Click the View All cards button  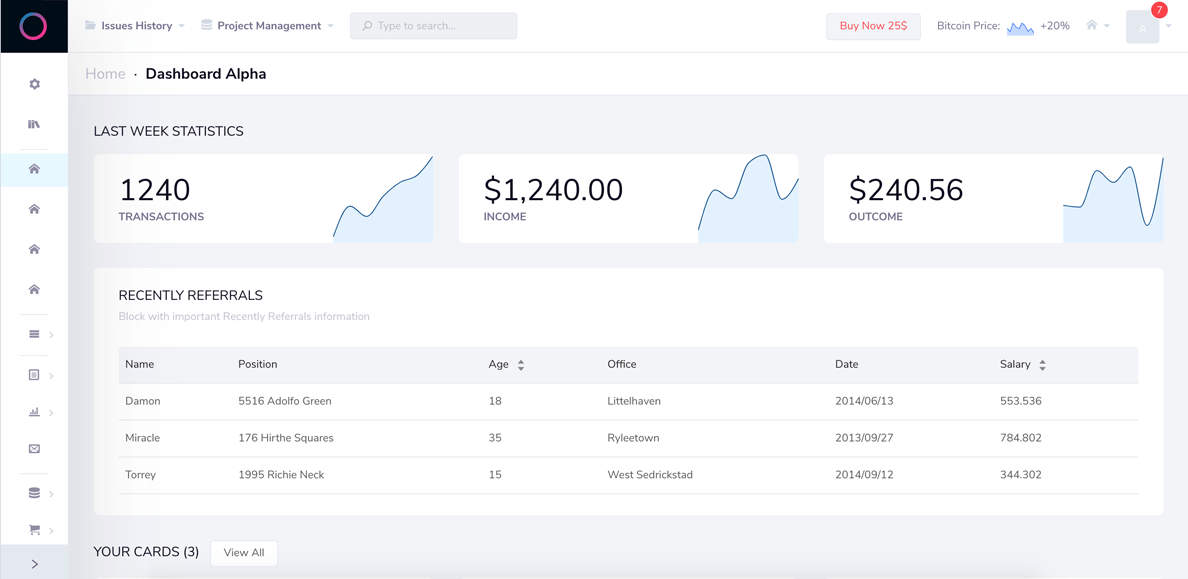[x=244, y=552]
